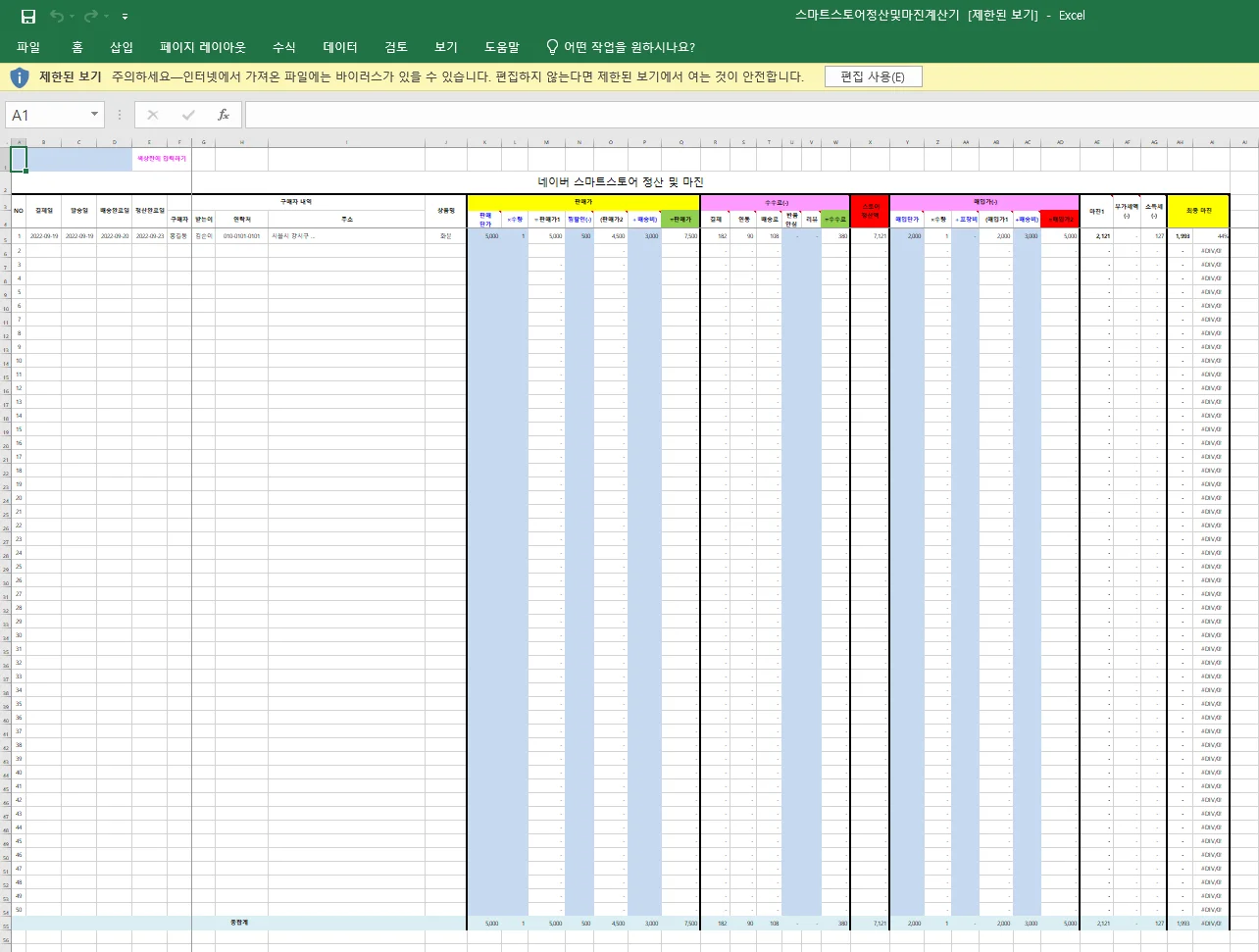The height and width of the screenshot is (952, 1259).
Task: Click the '네이버 스마트스토어 정산 및 마진' title
Action: pos(621,182)
